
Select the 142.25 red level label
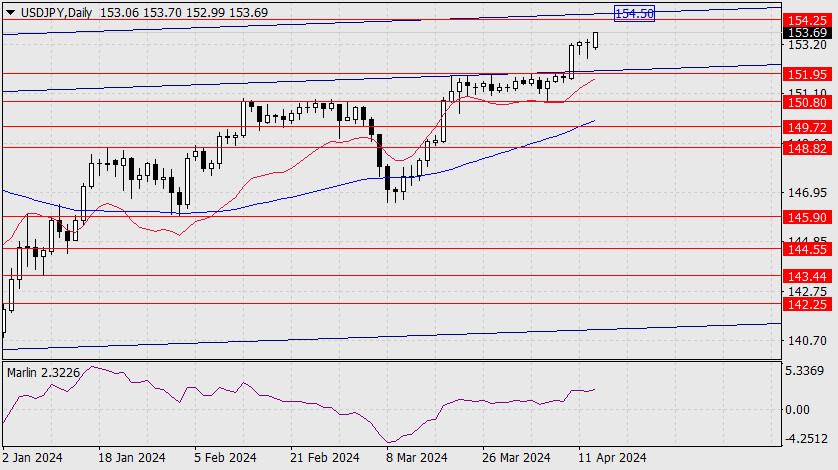click(808, 304)
